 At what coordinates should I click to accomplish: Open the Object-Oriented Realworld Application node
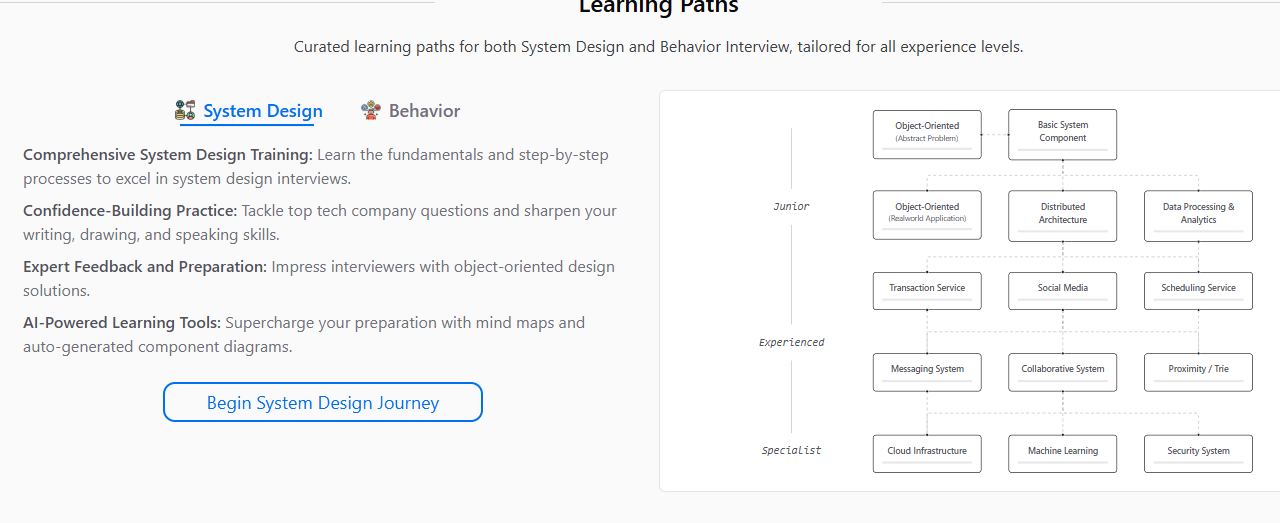[927, 215]
